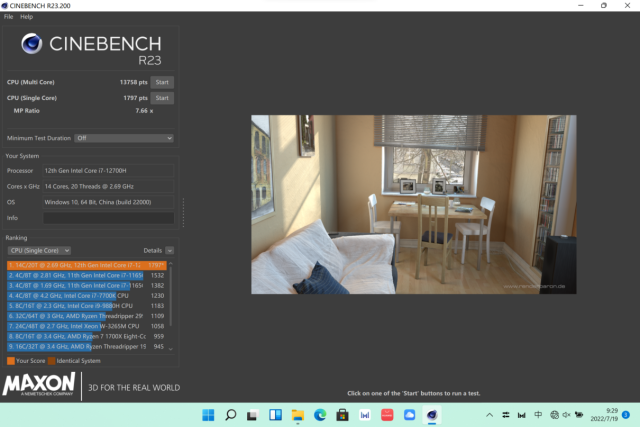Open the network globe tray icon
Screen dimensions: 640x427
coord(554,415)
